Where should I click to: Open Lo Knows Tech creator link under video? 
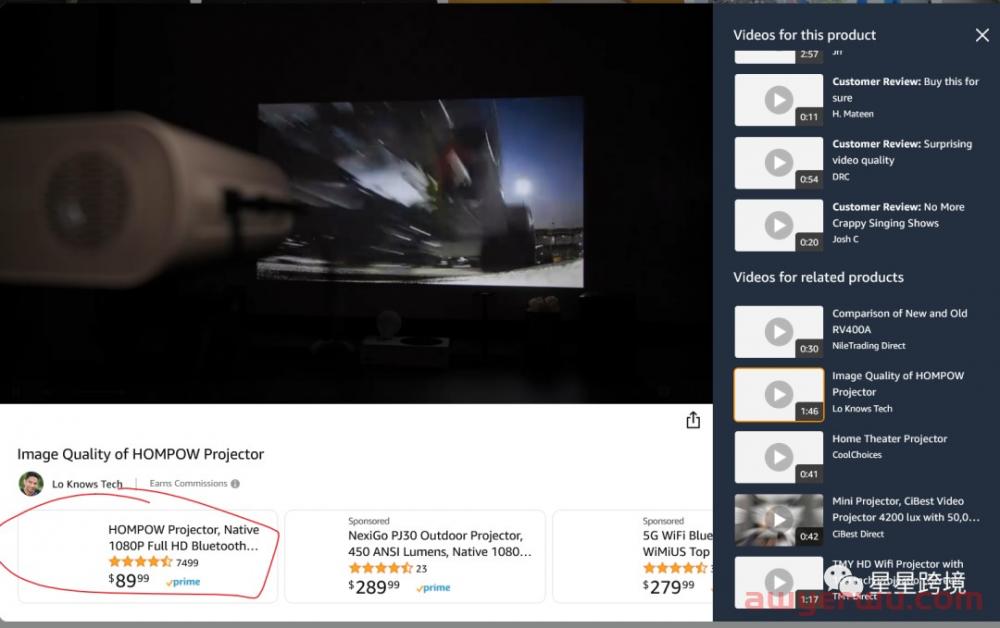pyautogui.click(x=87, y=484)
